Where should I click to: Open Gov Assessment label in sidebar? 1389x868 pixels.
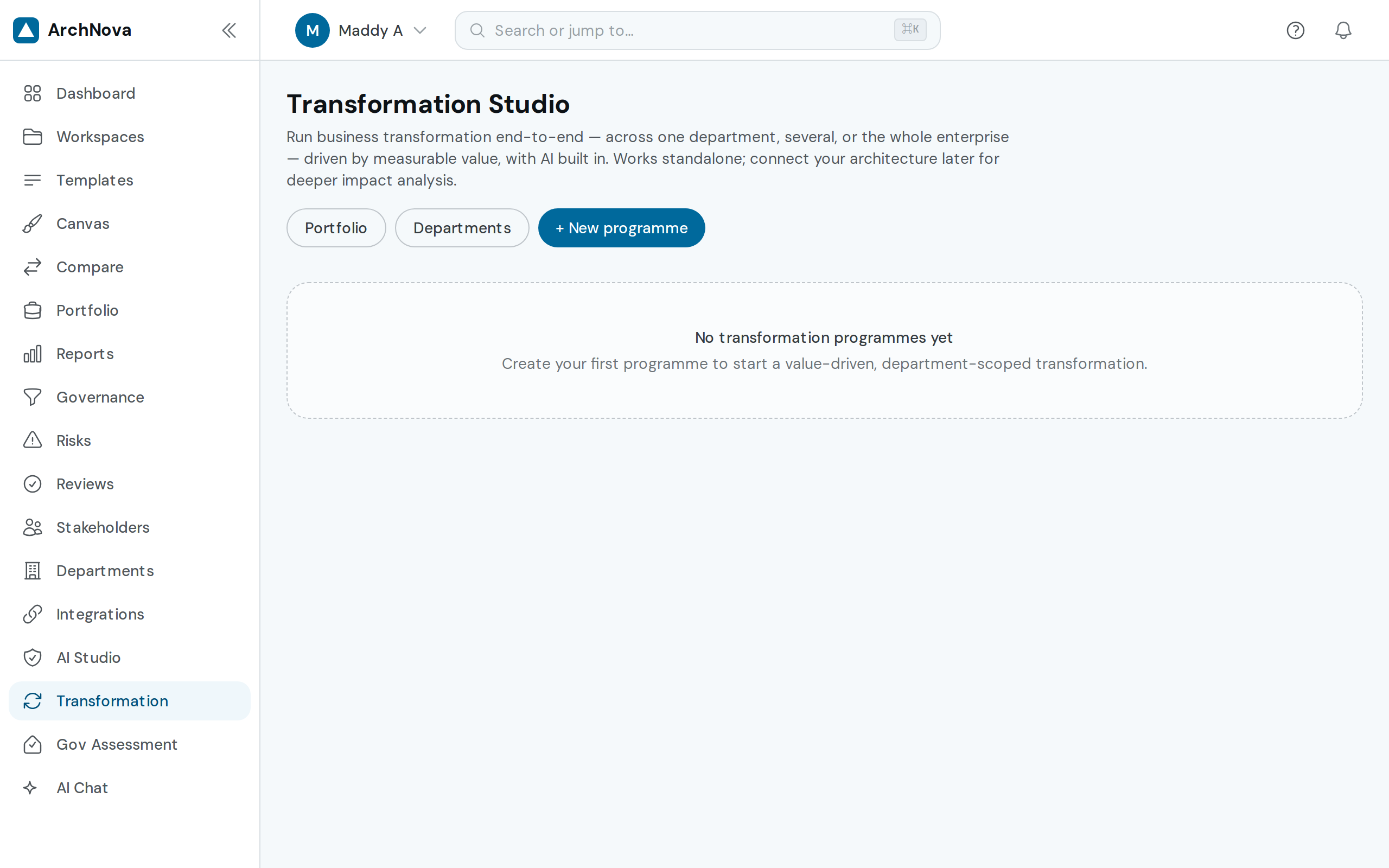[x=117, y=744]
